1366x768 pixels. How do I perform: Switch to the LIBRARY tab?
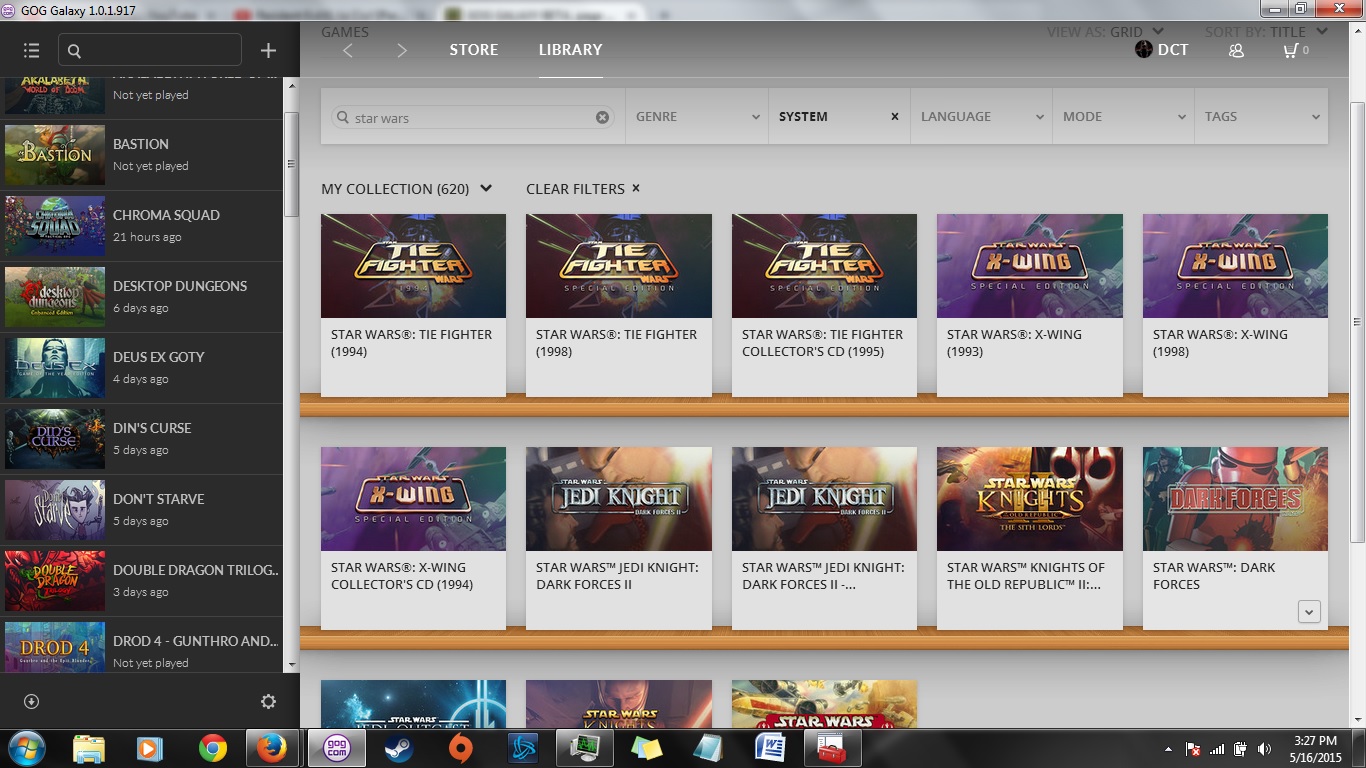point(570,50)
